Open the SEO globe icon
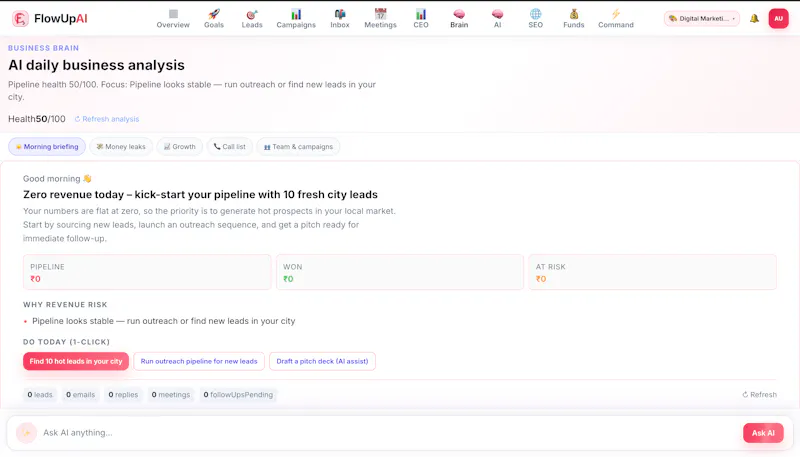Image resolution: width=800 pixels, height=457 pixels. [x=535, y=14]
